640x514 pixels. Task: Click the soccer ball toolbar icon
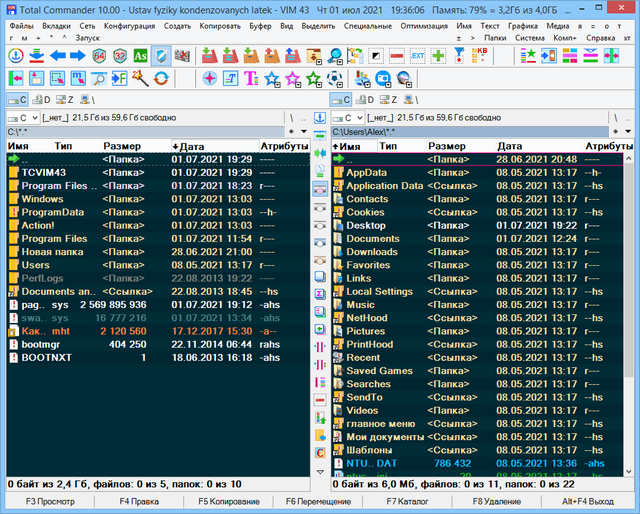click(334, 78)
